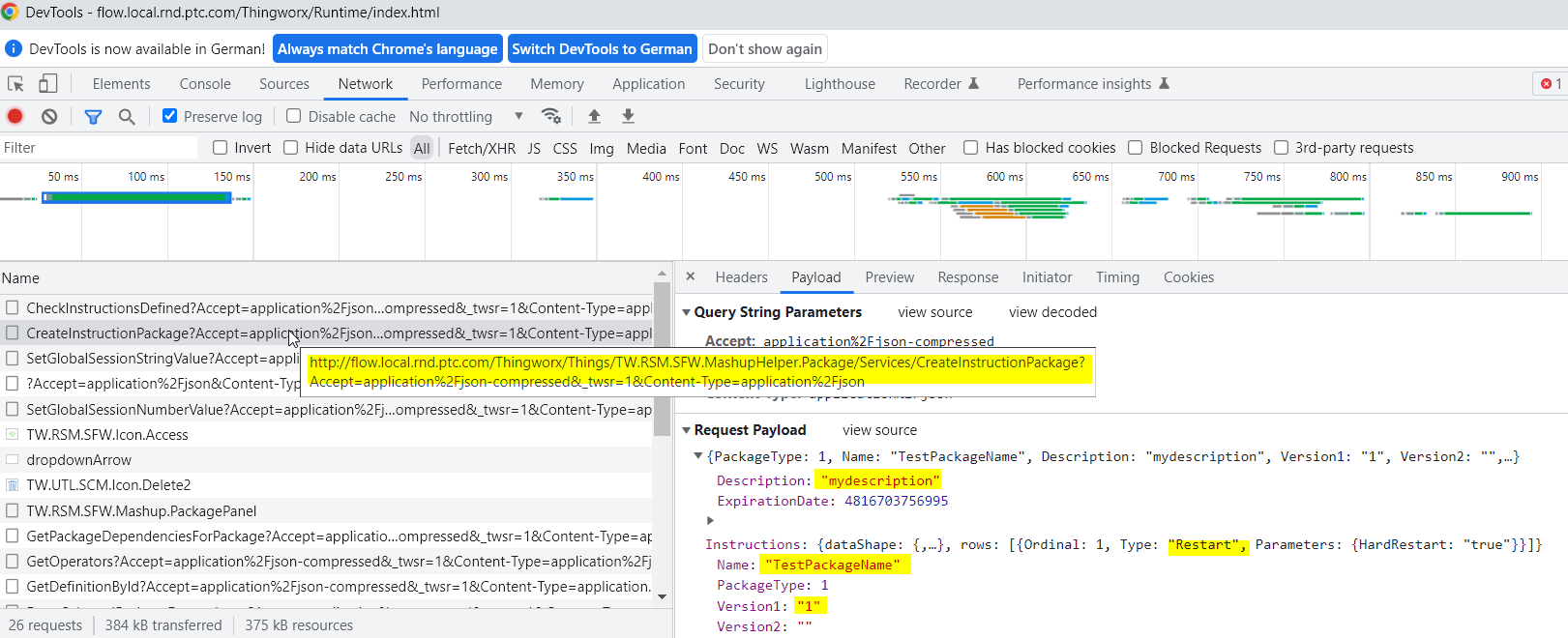1568x638 pixels.
Task: Click inside the Filter text field
Action: pos(97,148)
